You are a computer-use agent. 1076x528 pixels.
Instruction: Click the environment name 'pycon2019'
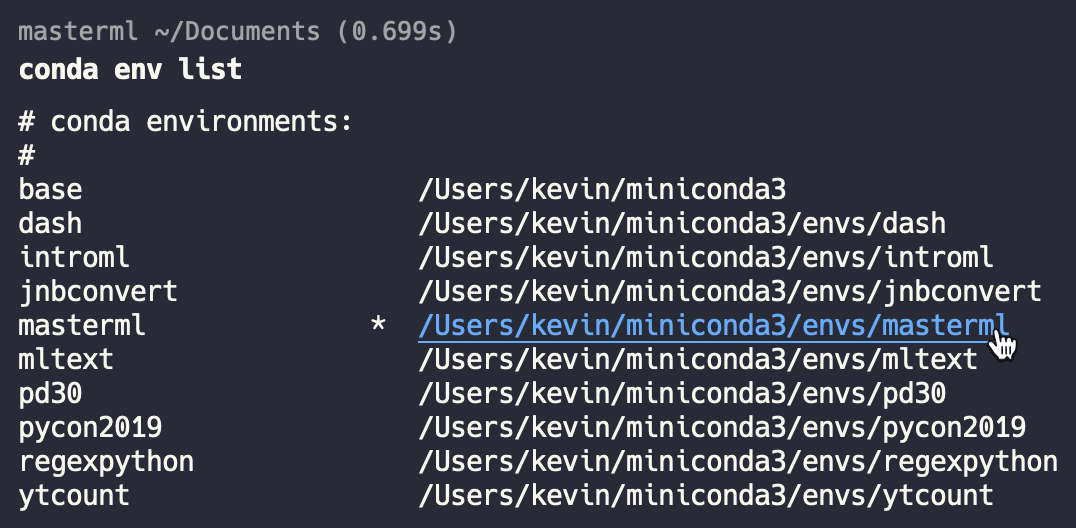tap(90, 427)
